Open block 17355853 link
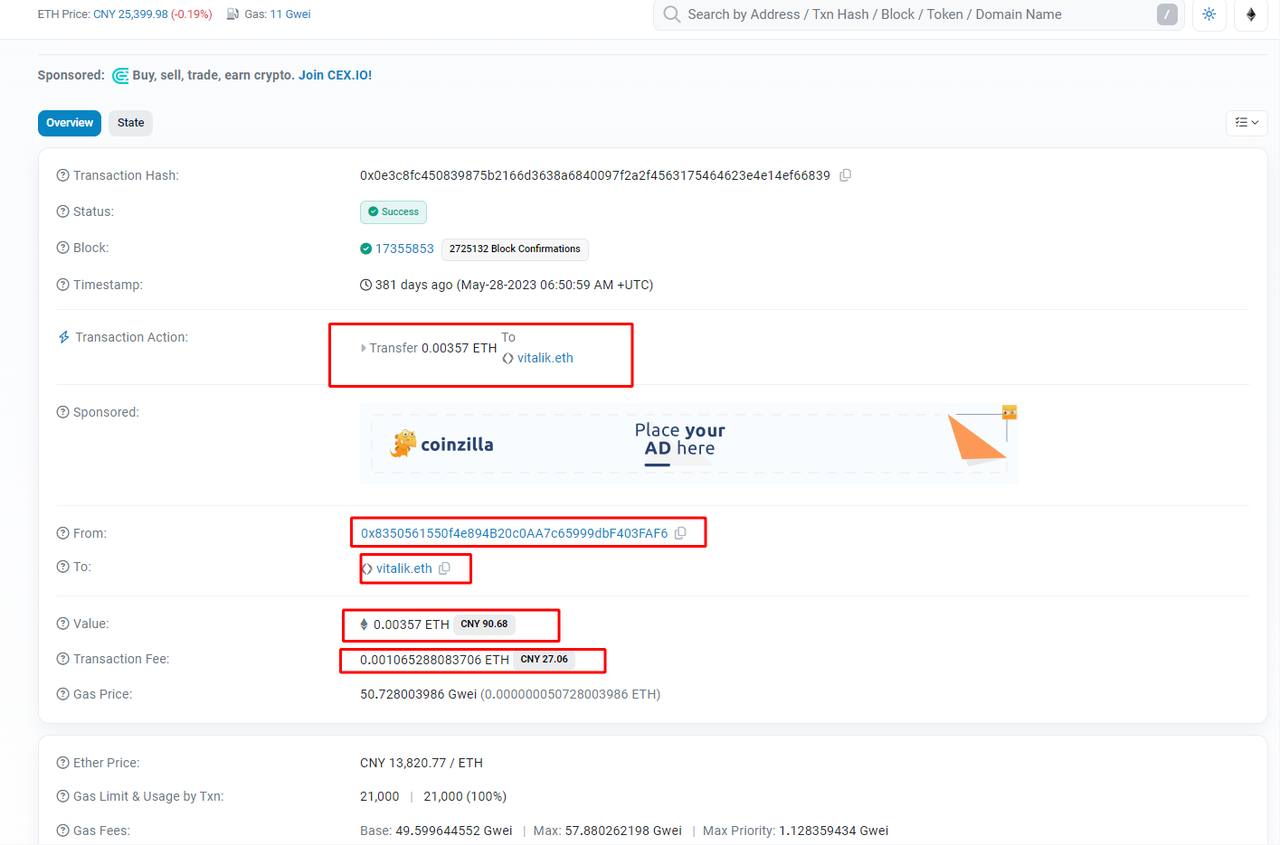Viewport: 1280px width, 845px height. point(404,249)
